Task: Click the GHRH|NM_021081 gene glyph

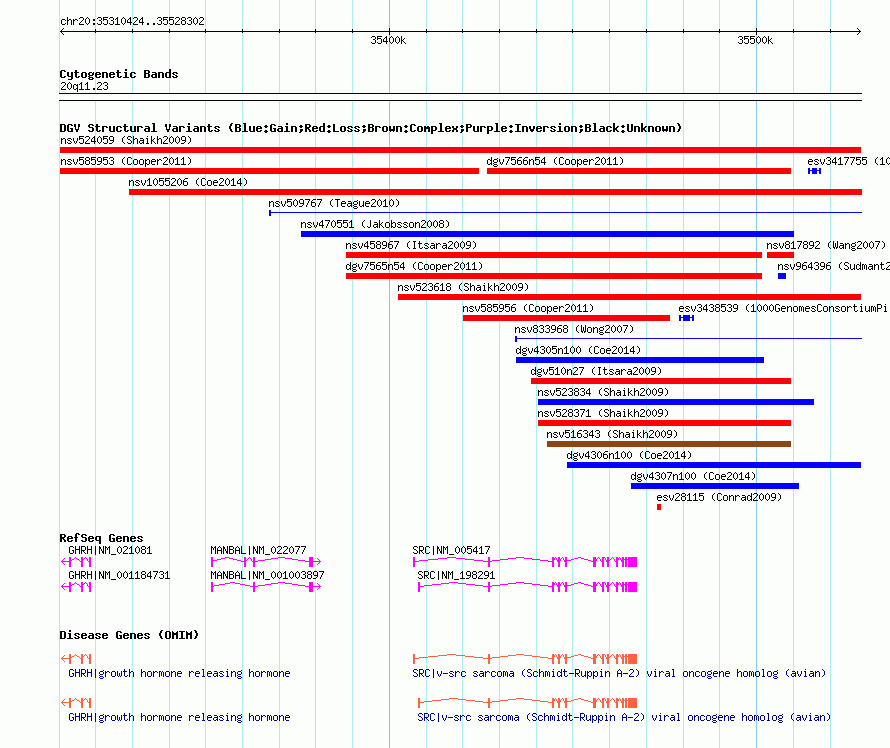Action: point(76,562)
